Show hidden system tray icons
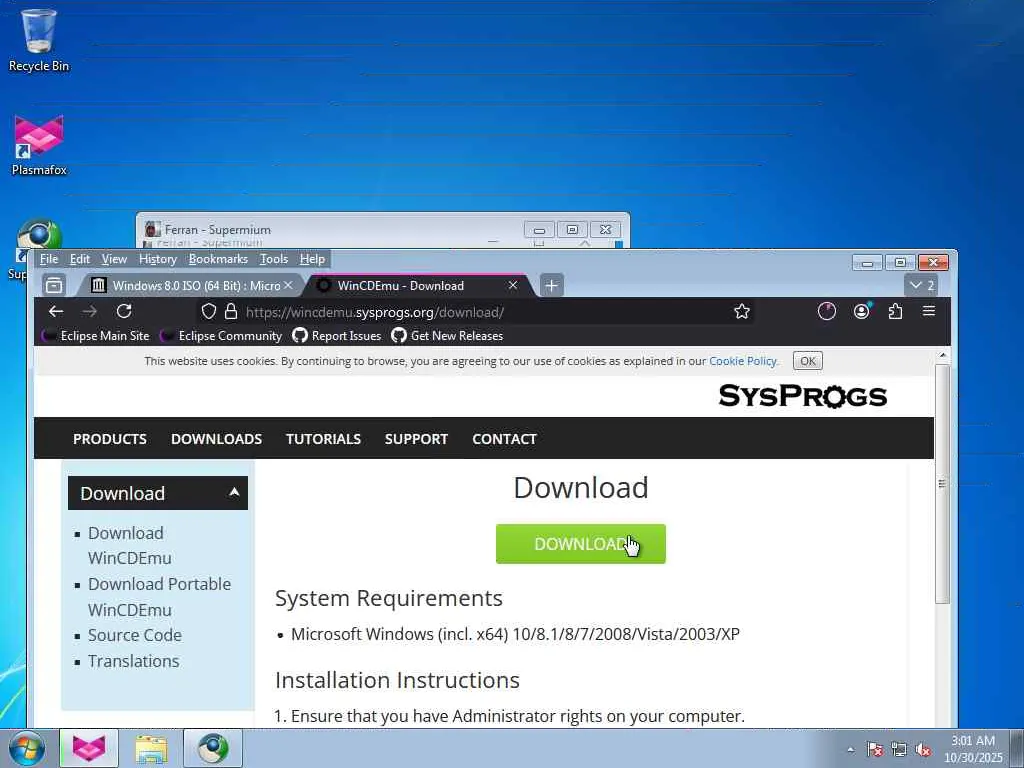Viewport: 1024px width, 768px height. [850, 750]
